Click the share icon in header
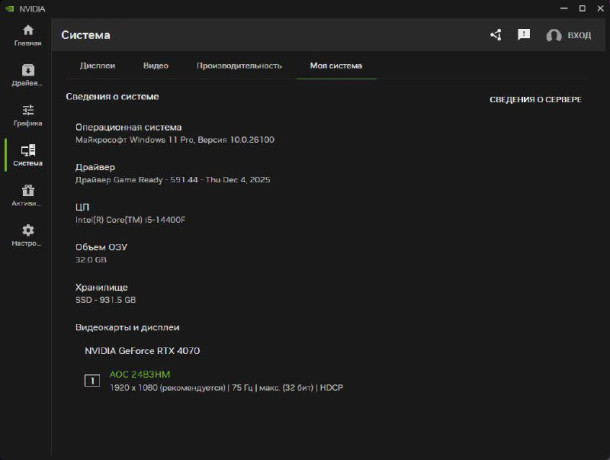The height and width of the screenshot is (460, 610). [496, 35]
